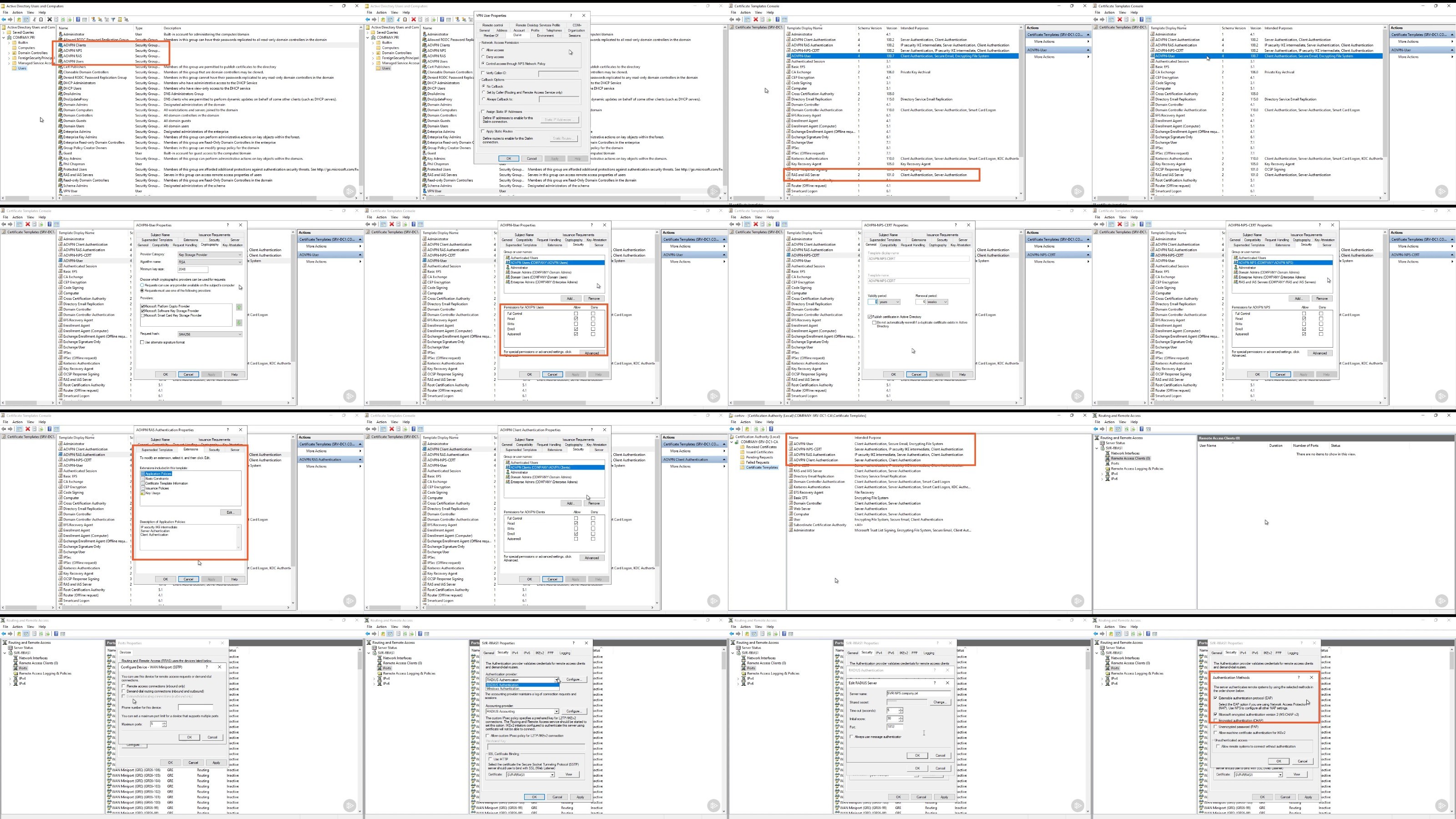Open Environment tab in VPN User Properties

click(x=546, y=35)
